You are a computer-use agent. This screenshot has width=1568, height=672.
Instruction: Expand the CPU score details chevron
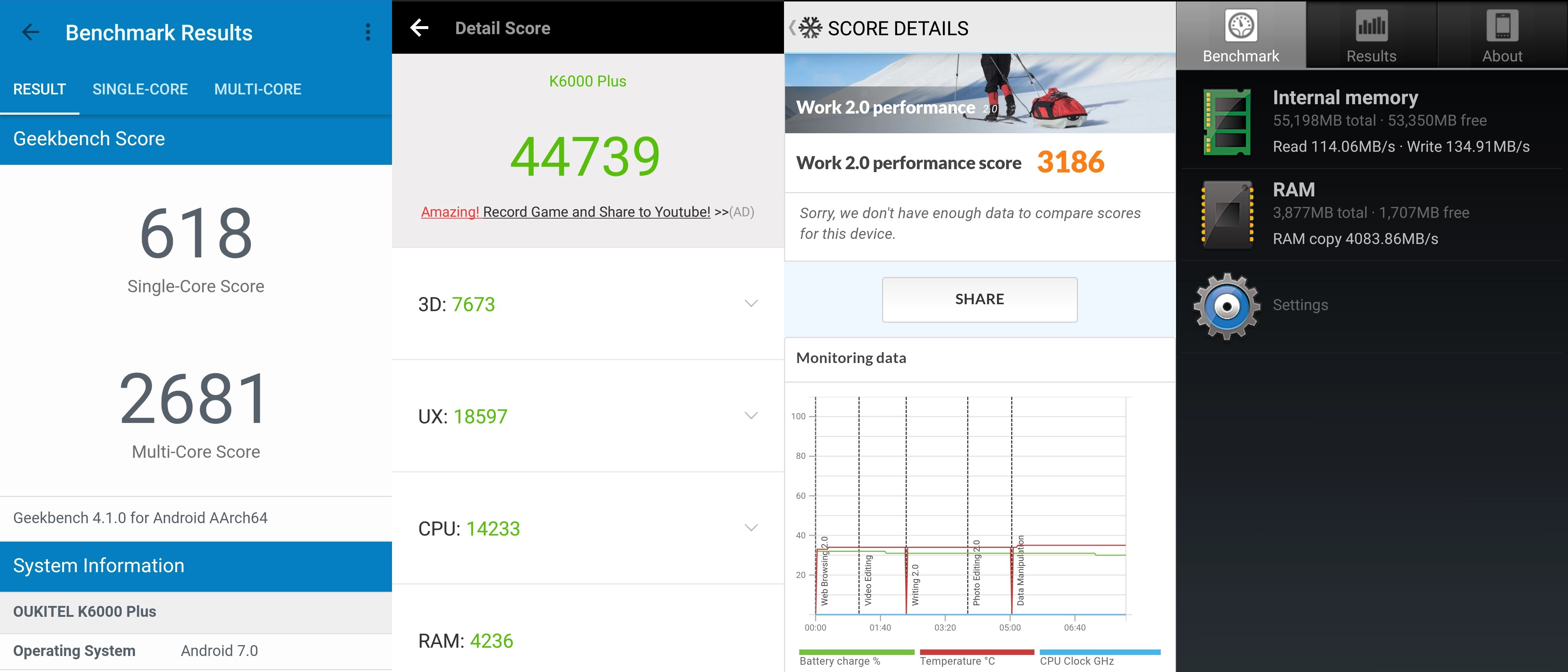(751, 528)
